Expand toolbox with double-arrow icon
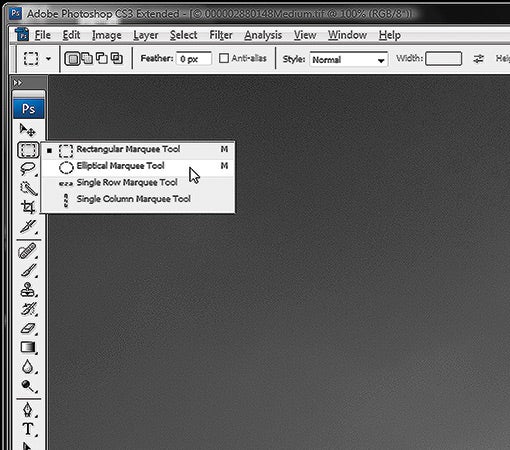 [x=18, y=82]
